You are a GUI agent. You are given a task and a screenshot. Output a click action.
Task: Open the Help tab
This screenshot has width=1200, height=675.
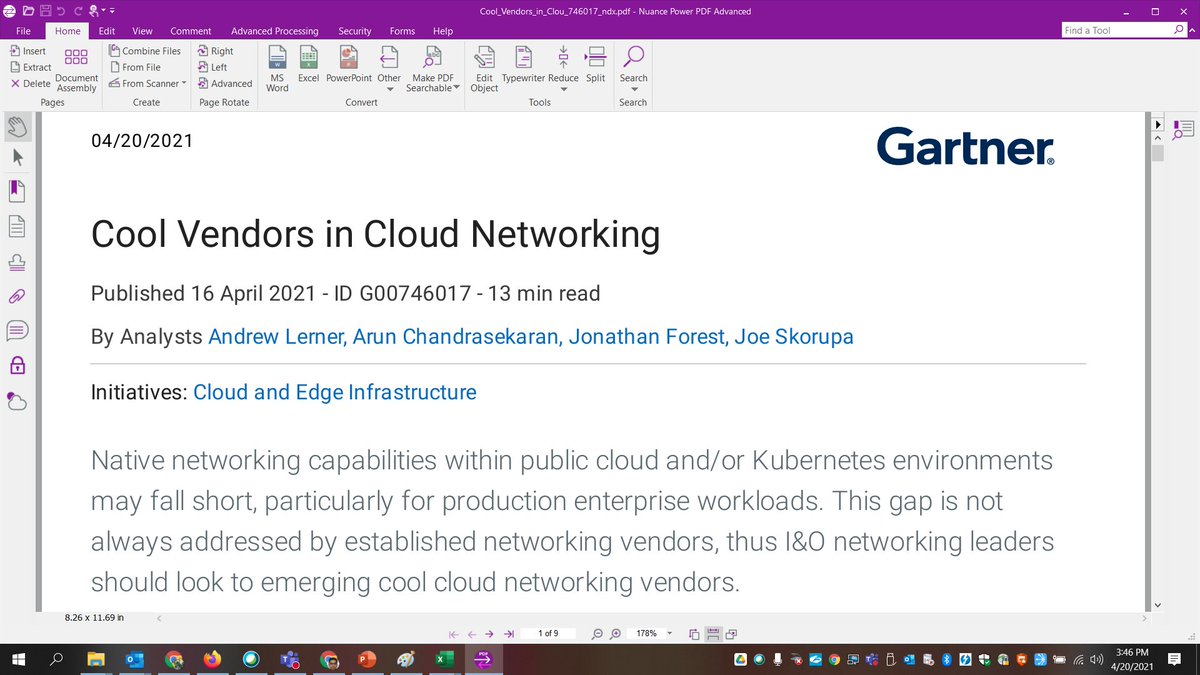pyautogui.click(x=442, y=31)
